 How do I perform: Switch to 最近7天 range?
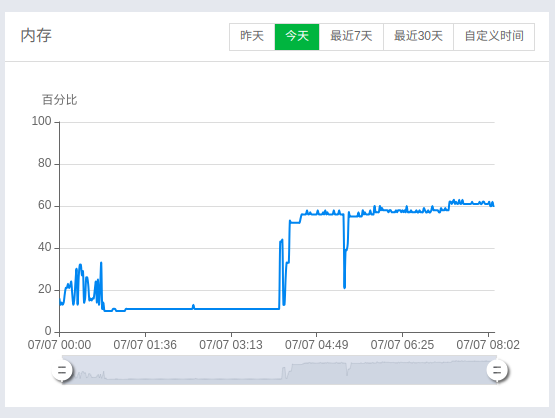tap(351, 37)
